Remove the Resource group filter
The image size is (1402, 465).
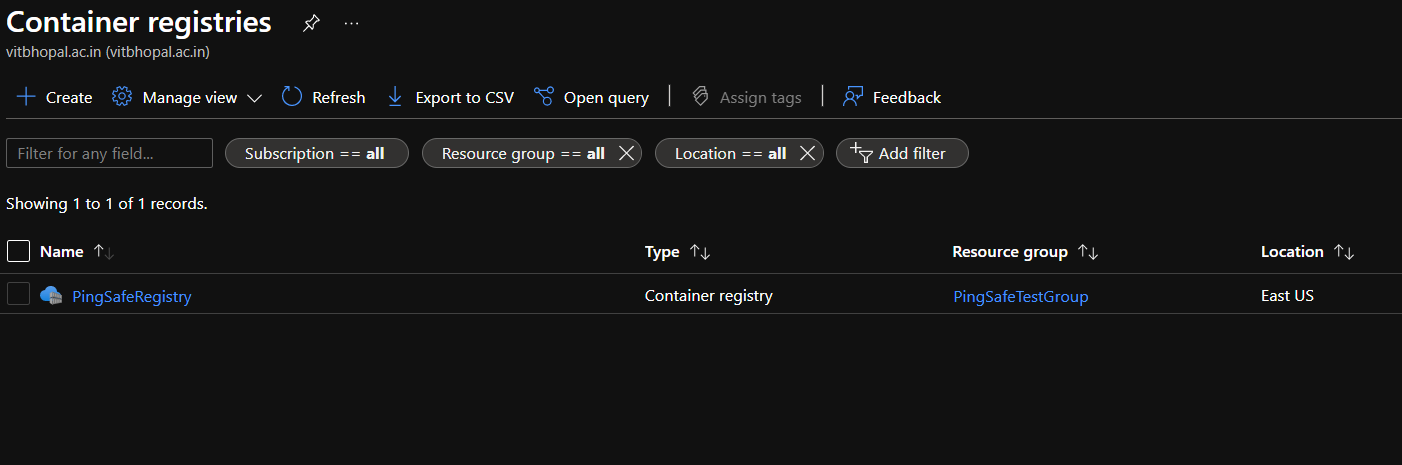click(626, 153)
